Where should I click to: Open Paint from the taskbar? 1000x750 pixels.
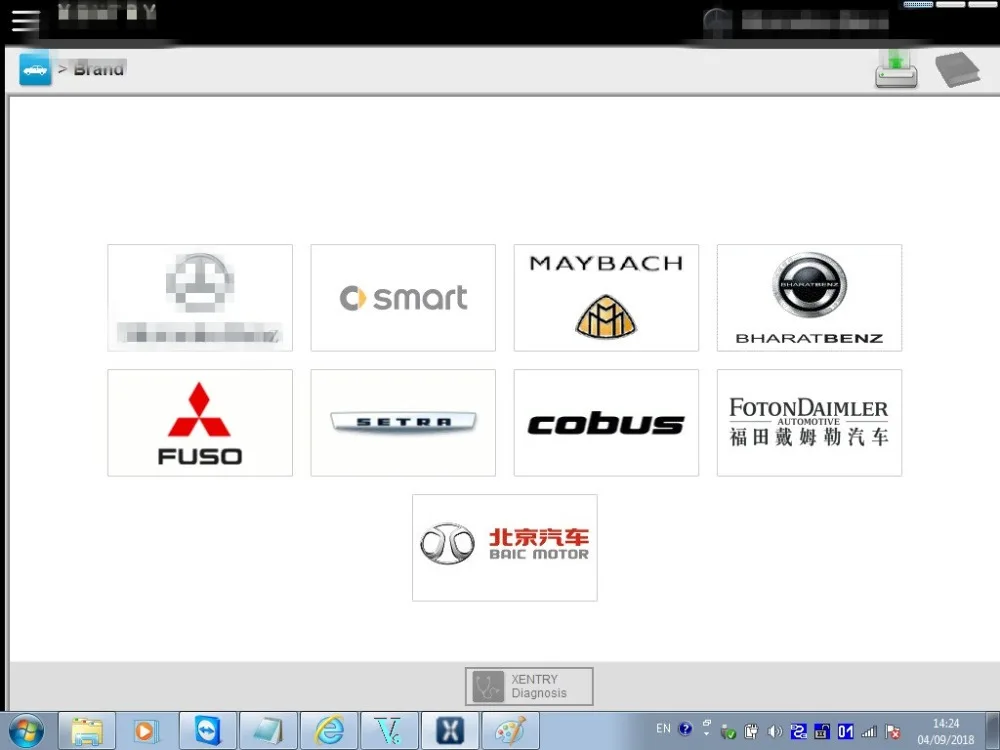tap(510, 732)
